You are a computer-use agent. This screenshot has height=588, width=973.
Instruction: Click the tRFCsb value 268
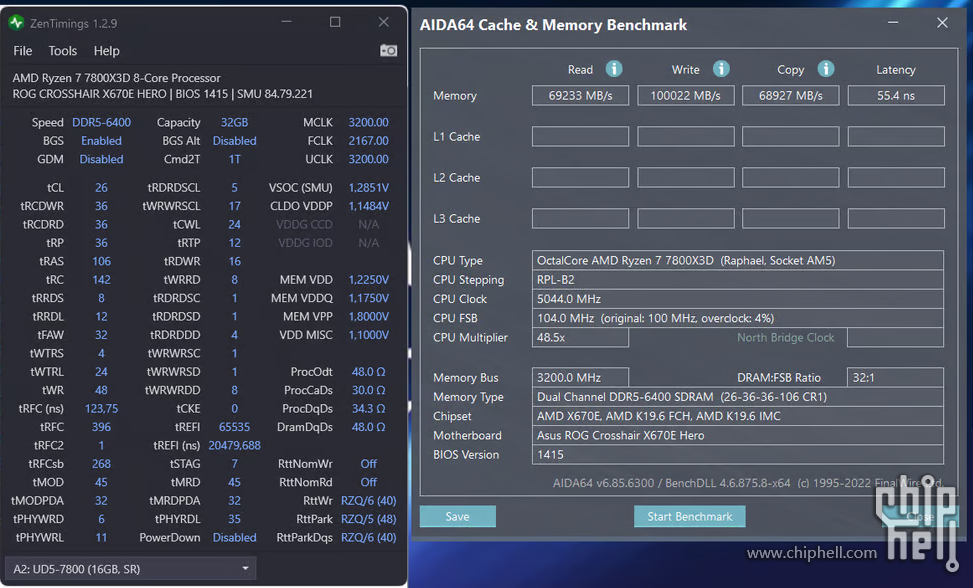coord(101,464)
